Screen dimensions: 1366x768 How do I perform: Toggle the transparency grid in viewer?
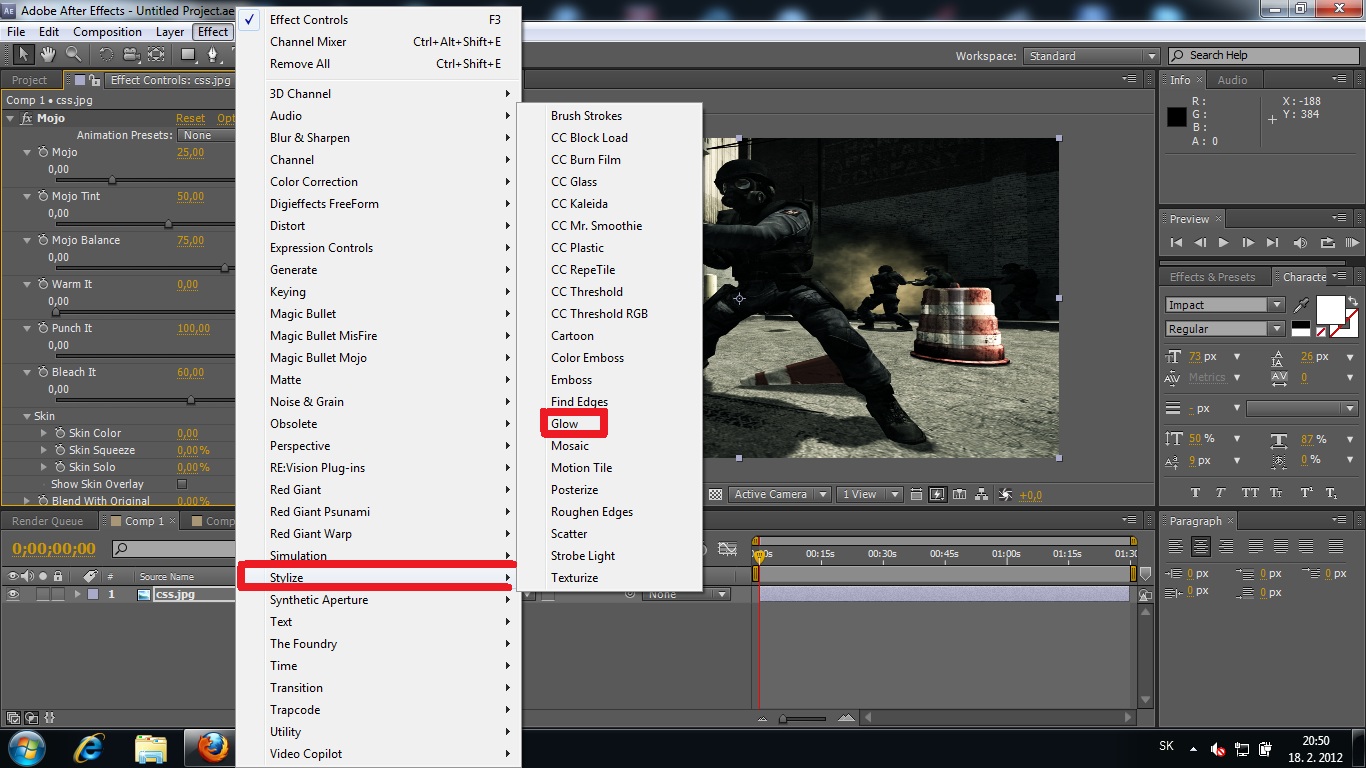pyautogui.click(x=715, y=494)
